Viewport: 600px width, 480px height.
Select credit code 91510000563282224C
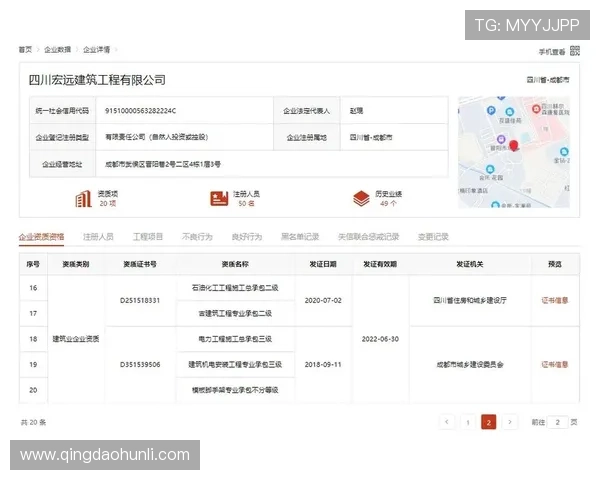140,111
